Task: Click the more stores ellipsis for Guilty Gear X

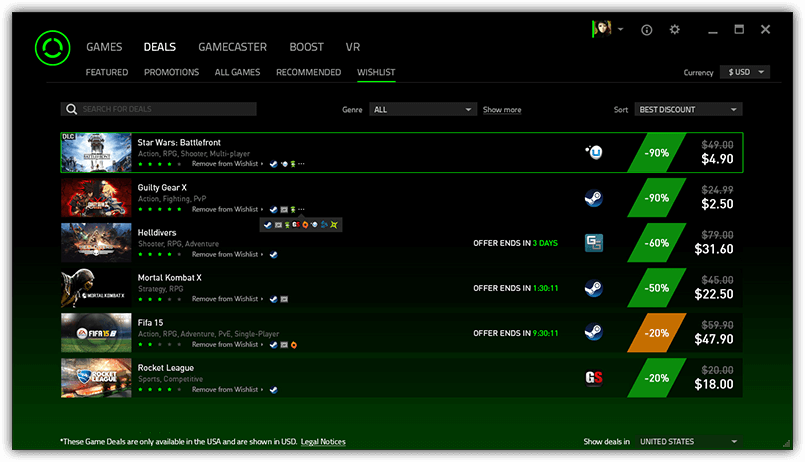Action: click(301, 209)
